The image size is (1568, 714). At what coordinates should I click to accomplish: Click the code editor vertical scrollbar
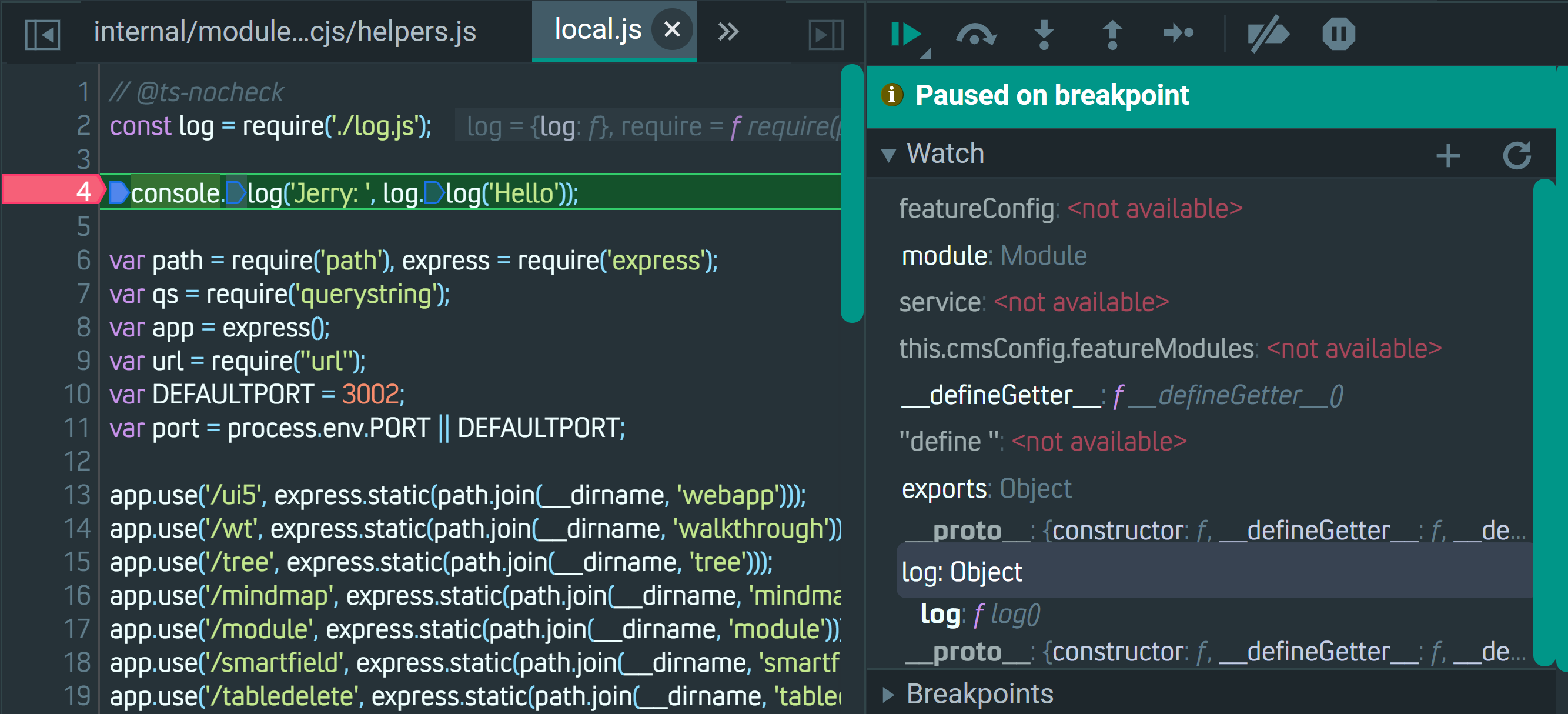tap(851, 193)
